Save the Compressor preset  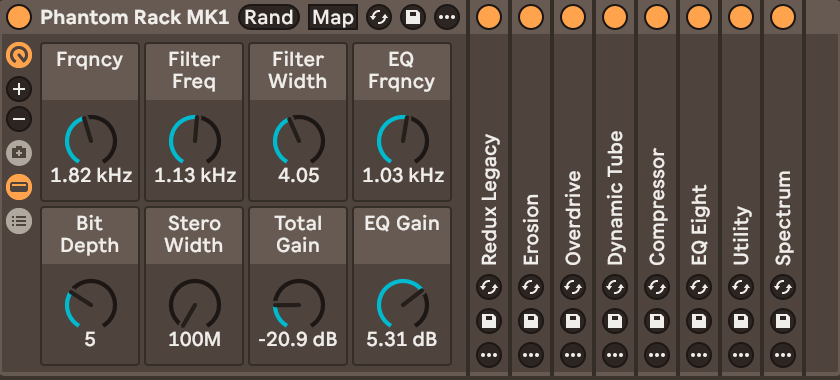pos(657,321)
